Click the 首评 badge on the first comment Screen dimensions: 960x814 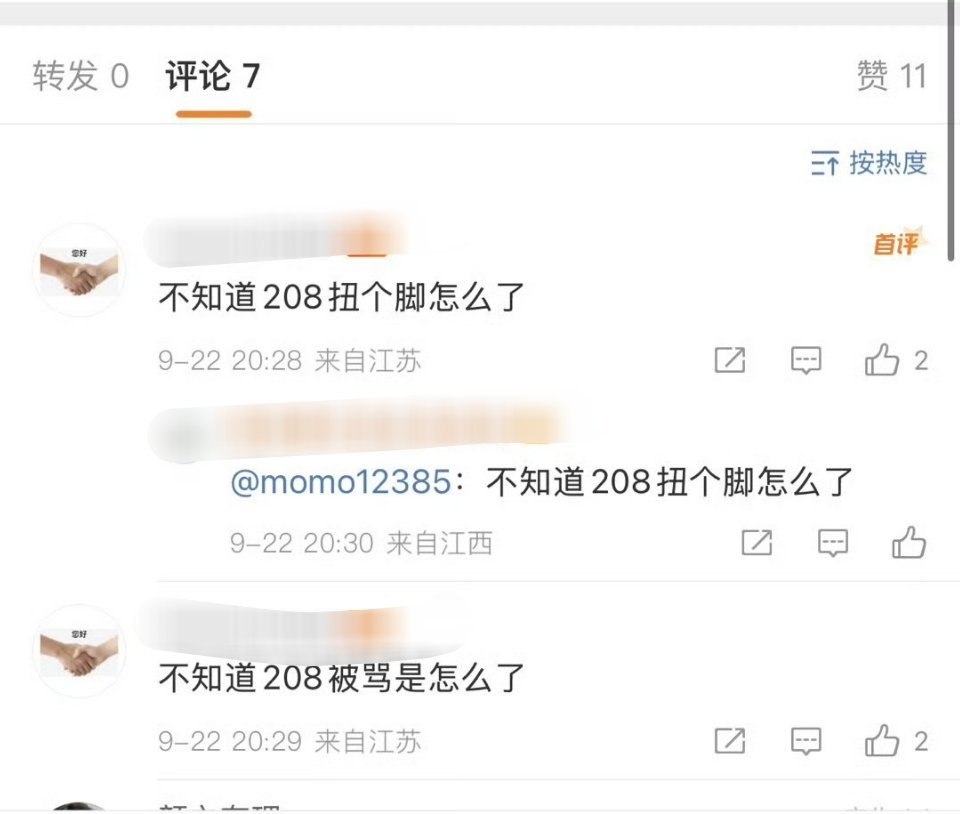[x=898, y=243]
